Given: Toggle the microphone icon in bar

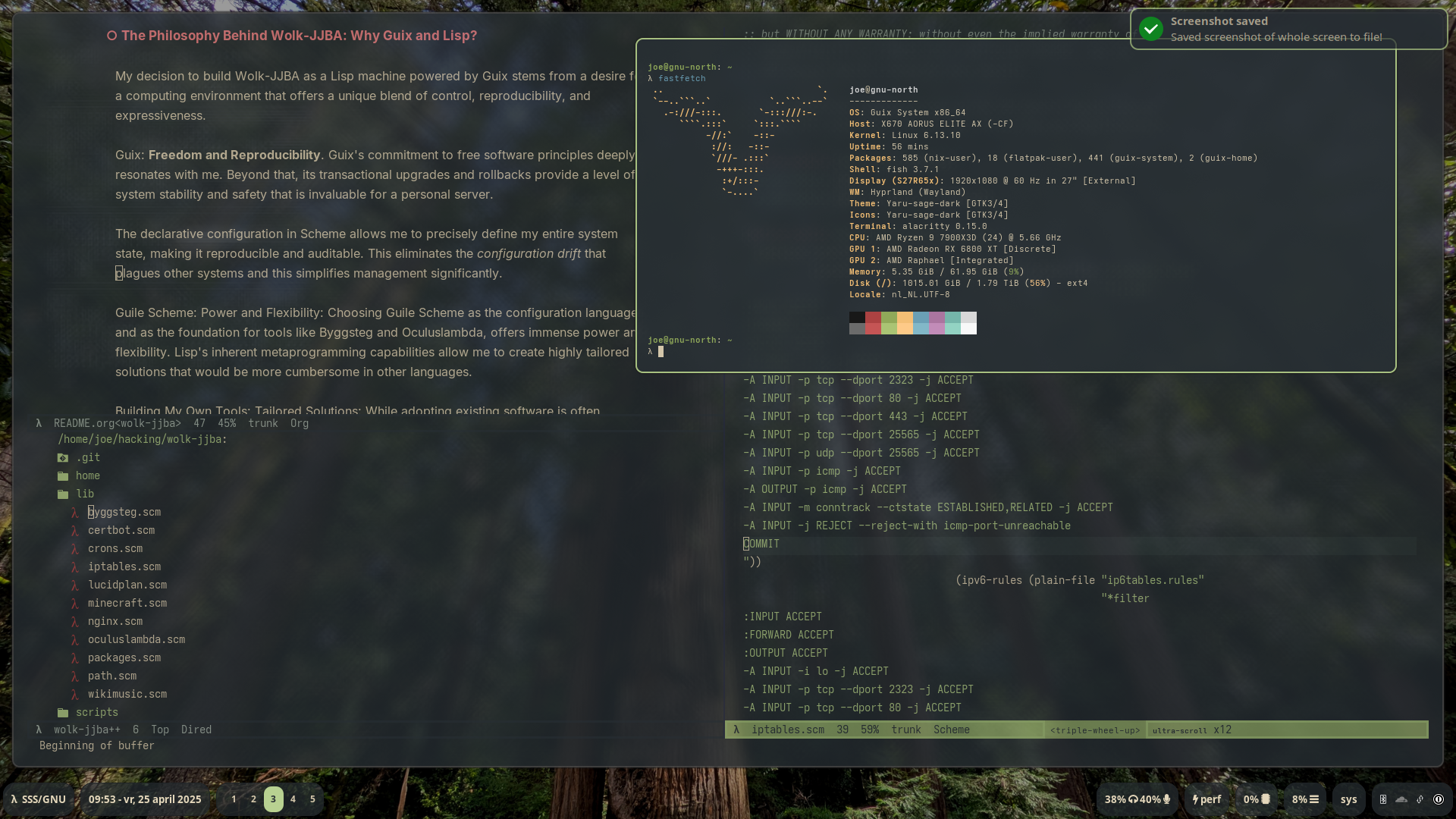Looking at the screenshot, I should click(1166, 799).
